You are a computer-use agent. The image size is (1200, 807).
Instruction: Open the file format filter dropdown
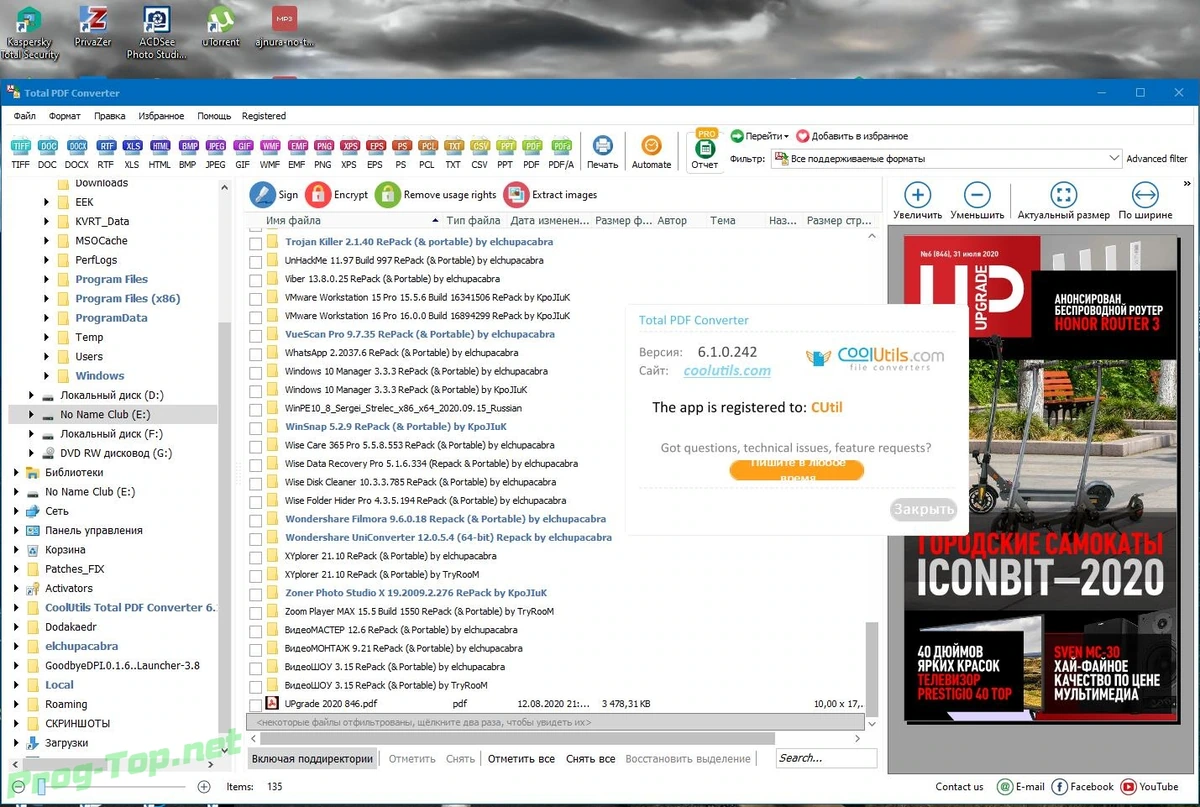click(1114, 158)
